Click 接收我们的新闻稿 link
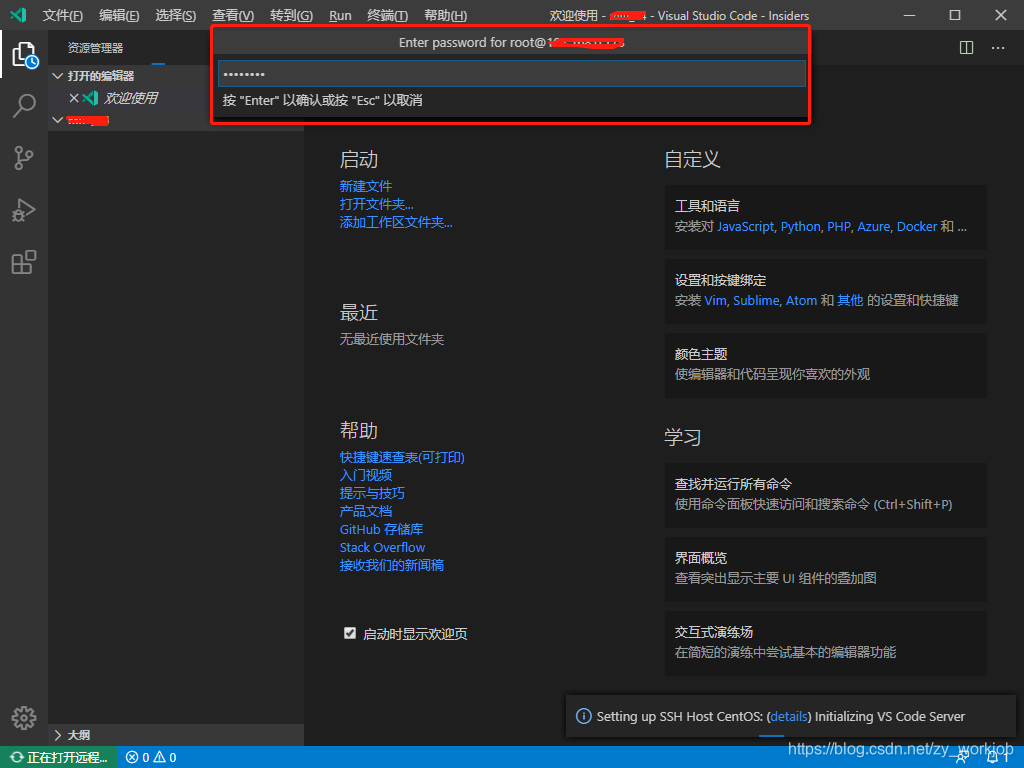1024x768 pixels. click(x=392, y=565)
